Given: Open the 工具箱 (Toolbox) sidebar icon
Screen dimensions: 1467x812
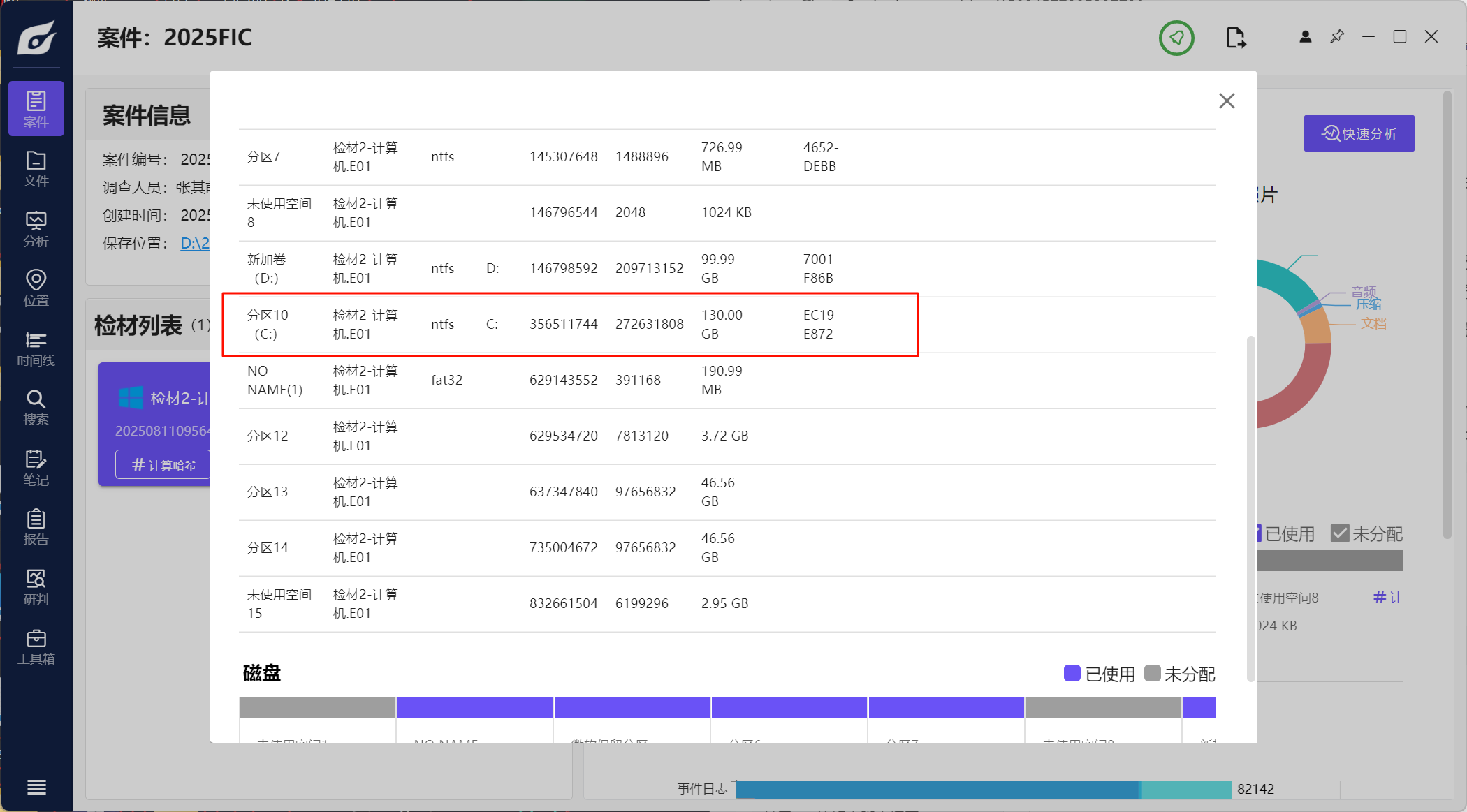Looking at the screenshot, I should coord(36,647).
